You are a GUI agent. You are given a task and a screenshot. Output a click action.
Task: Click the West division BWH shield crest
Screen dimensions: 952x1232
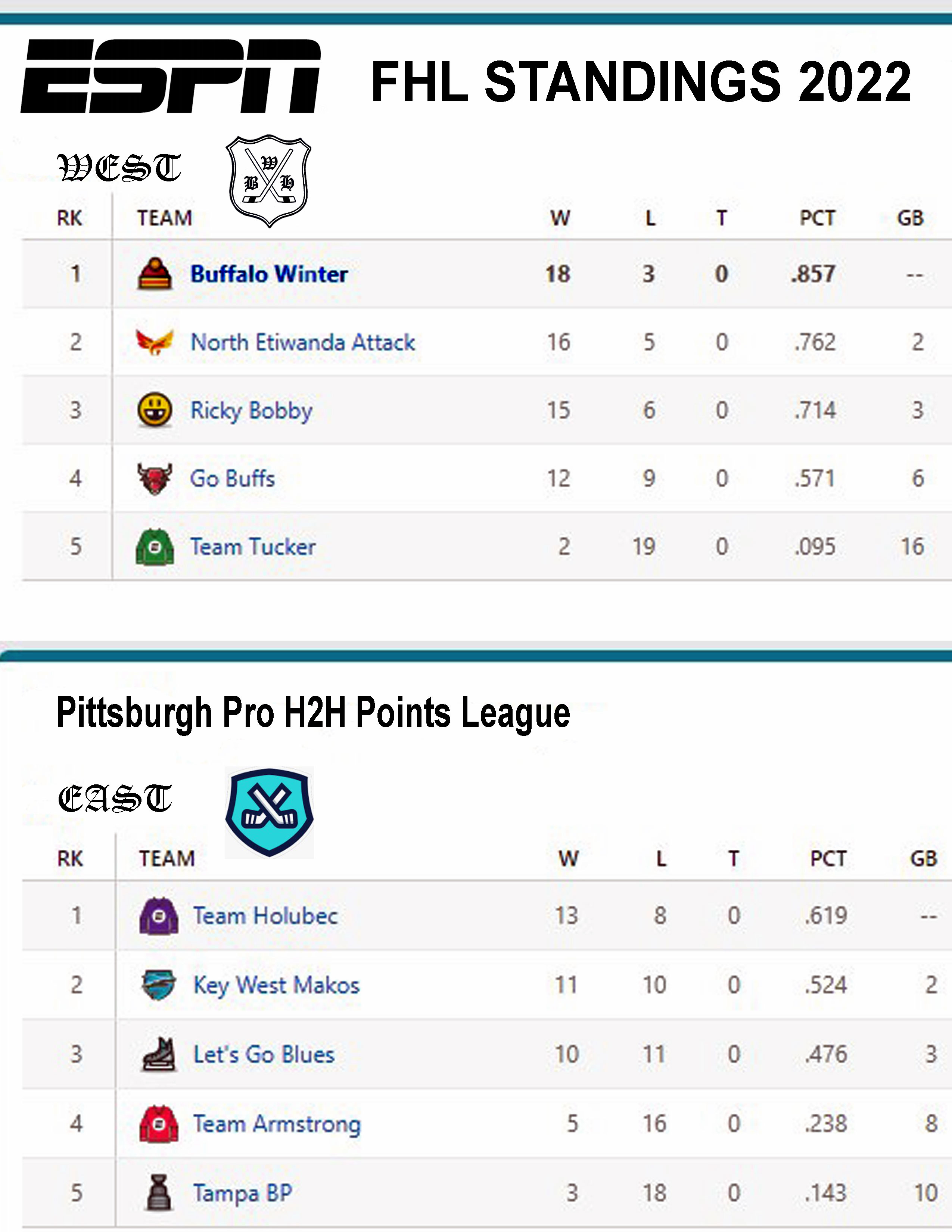tap(269, 181)
